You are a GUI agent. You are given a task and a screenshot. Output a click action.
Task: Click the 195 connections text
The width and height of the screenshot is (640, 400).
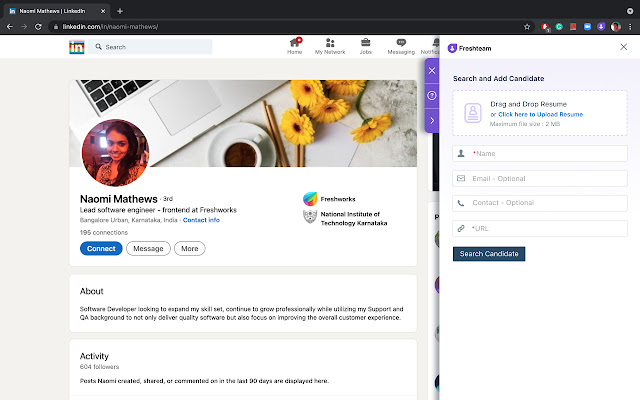(104, 233)
